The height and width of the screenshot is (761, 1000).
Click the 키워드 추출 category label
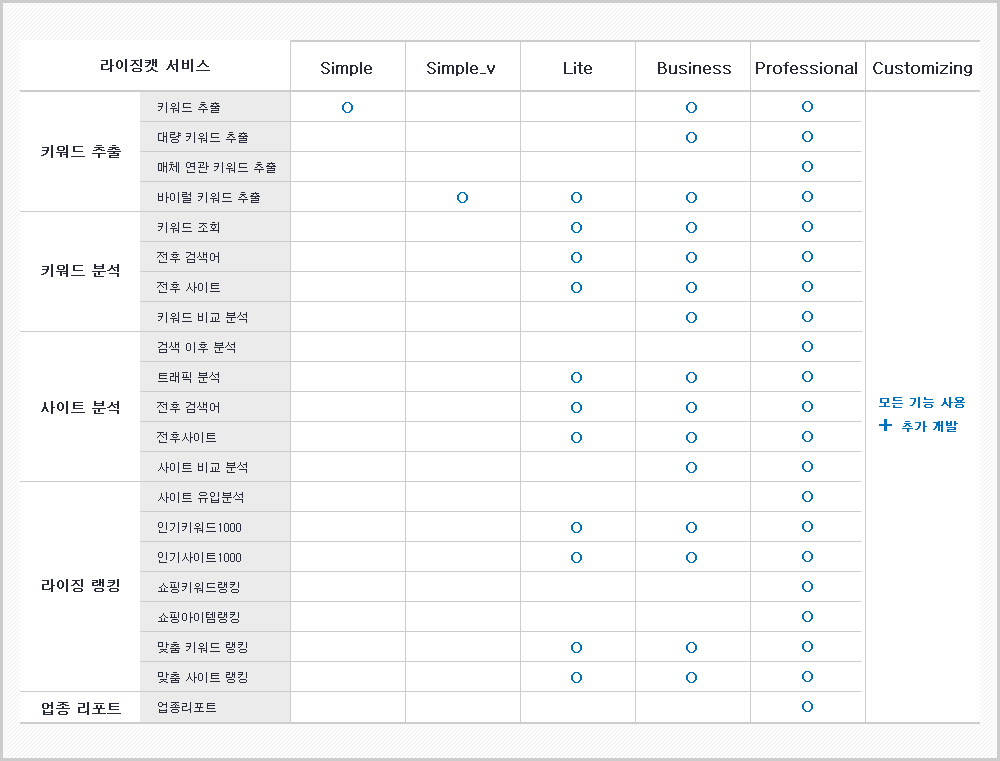80,151
